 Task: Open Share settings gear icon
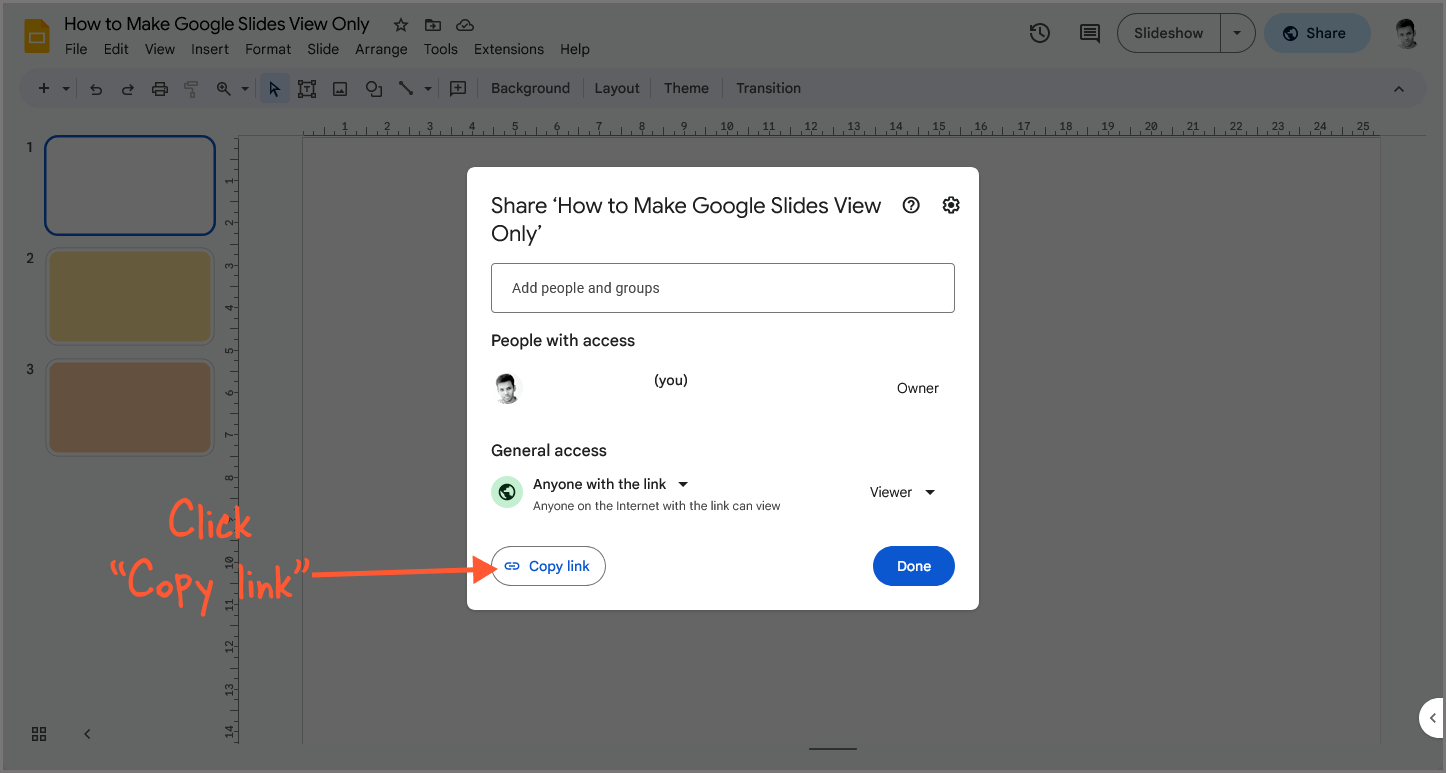pyautogui.click(x=950, y=204)
